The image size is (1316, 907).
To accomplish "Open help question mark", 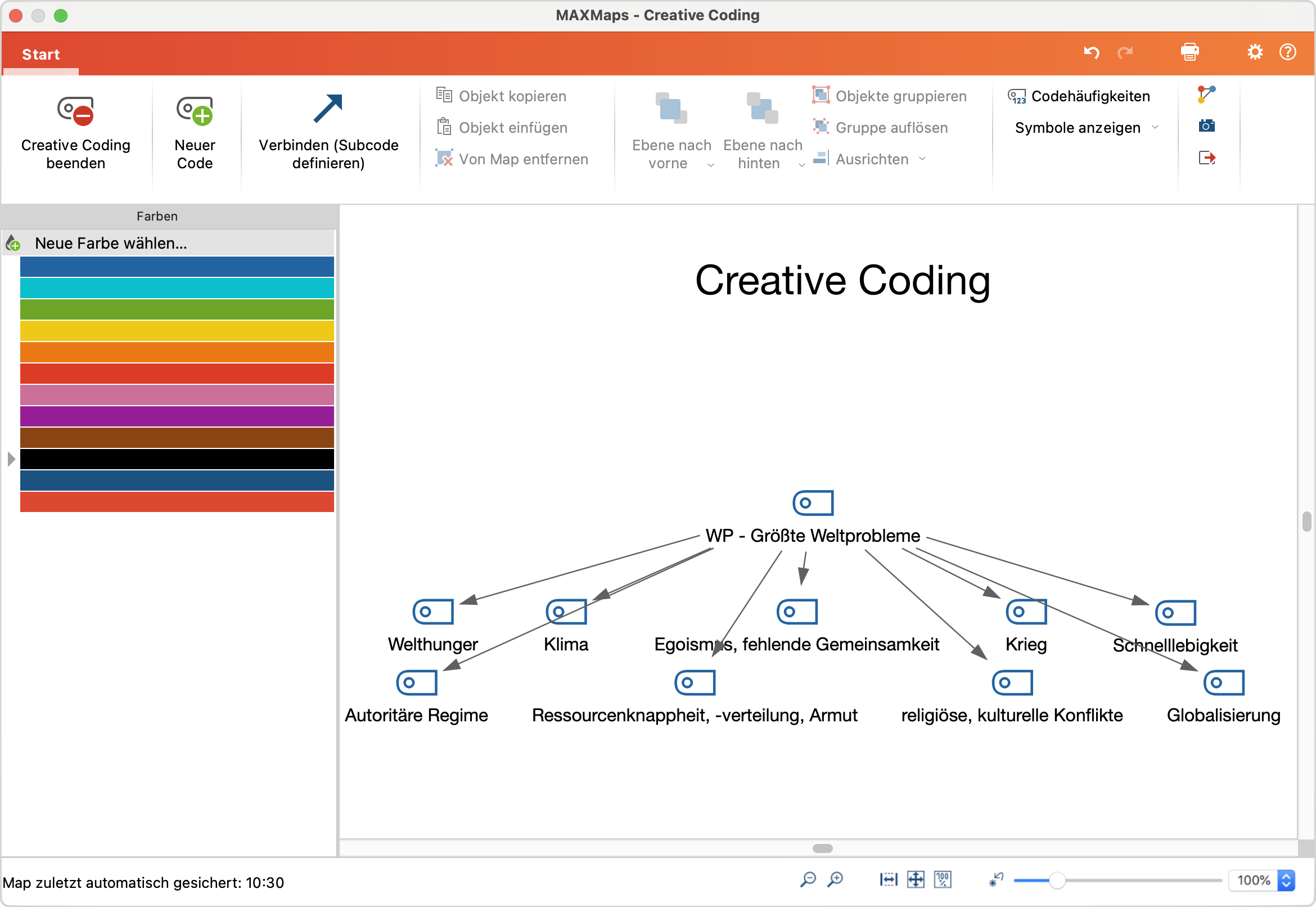I will [1288, 52].
